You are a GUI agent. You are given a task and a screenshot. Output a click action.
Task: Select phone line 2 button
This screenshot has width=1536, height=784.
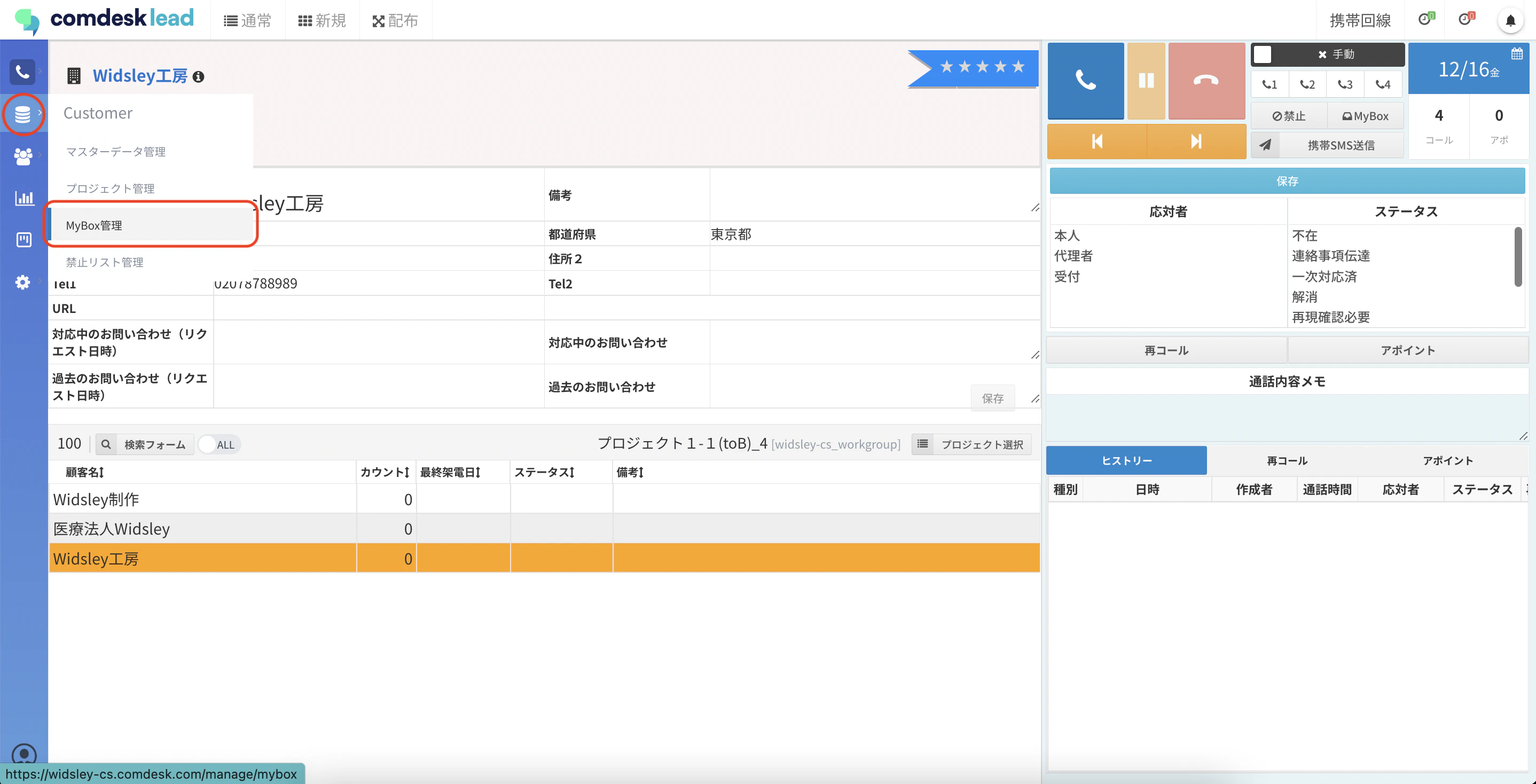tap(1307, 85)
